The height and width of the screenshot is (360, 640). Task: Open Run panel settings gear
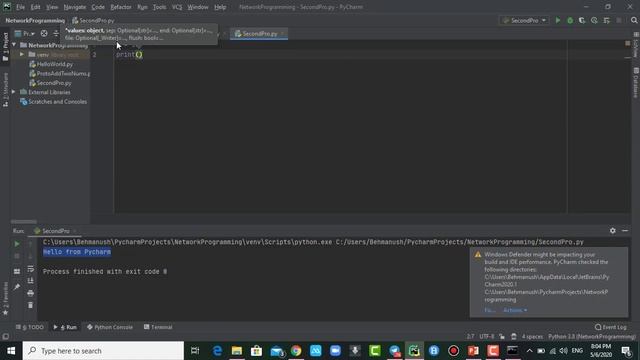pos(613,231)
